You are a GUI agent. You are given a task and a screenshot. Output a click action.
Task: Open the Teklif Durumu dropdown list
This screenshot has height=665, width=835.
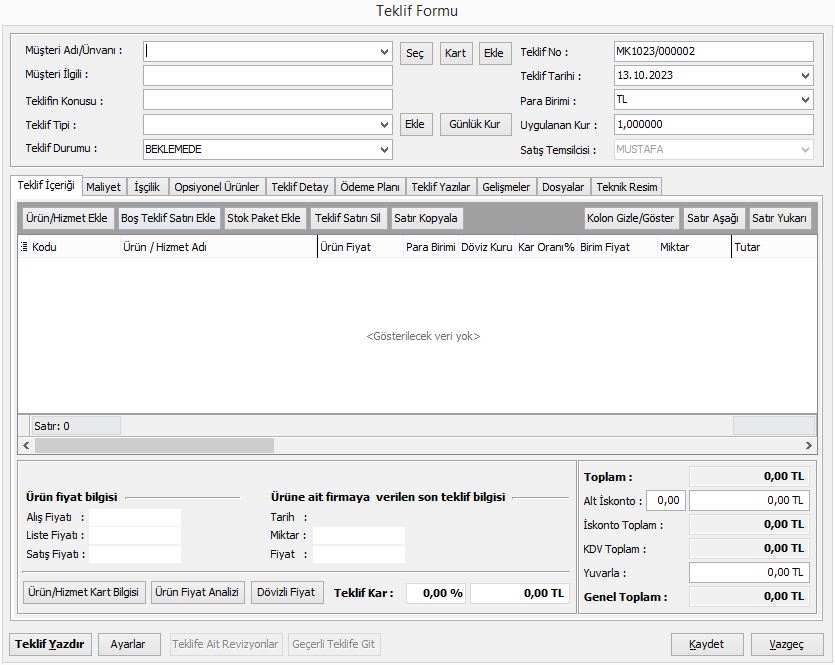385,150
